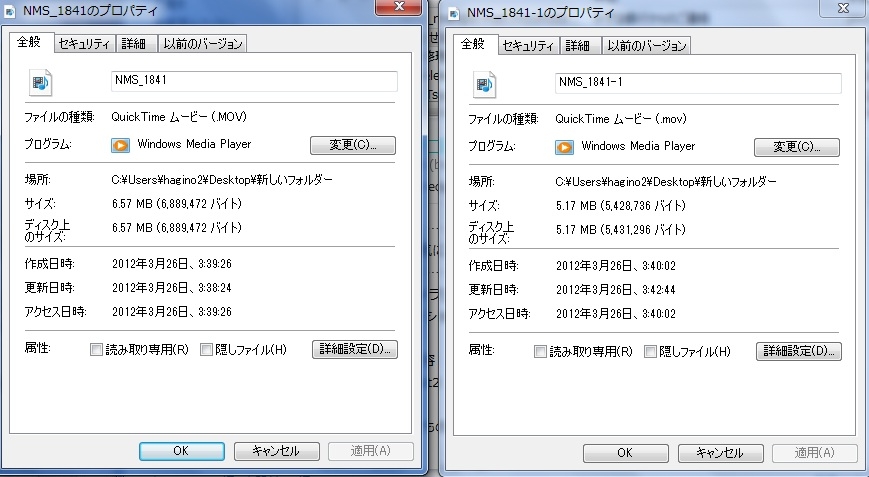869x477 pixels.
Task: Click キャンセル in NMS_1841 properties window
Action: pos(277,451)
